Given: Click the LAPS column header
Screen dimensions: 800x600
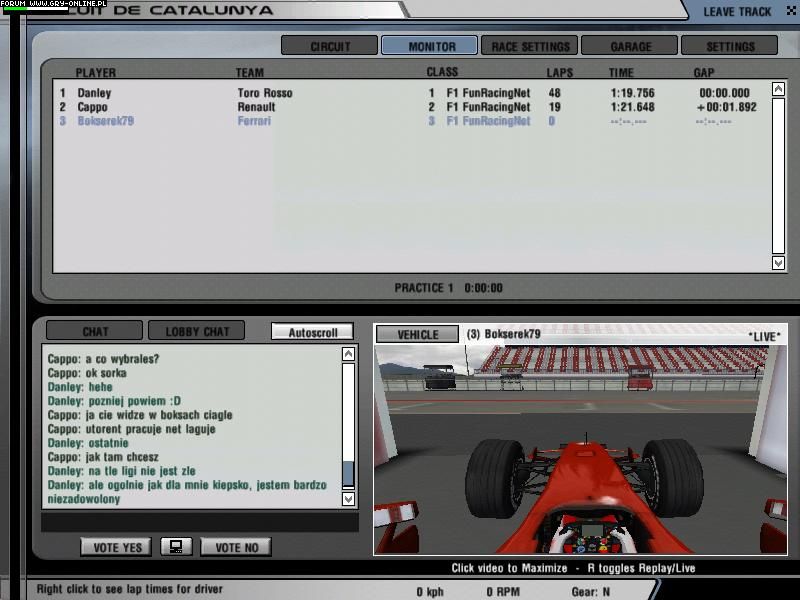Looking at the screenshot, I should click(x=560, y=72).
